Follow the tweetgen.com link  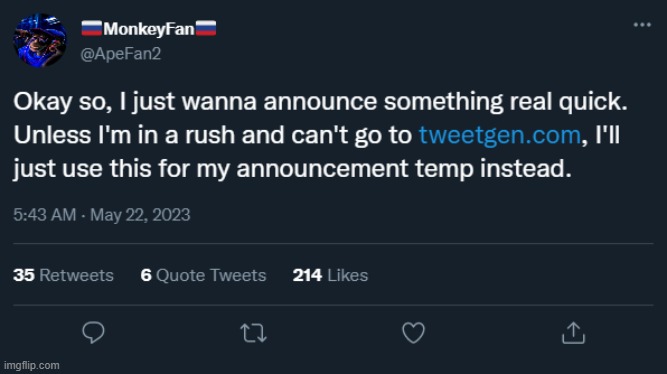(500, 135)
